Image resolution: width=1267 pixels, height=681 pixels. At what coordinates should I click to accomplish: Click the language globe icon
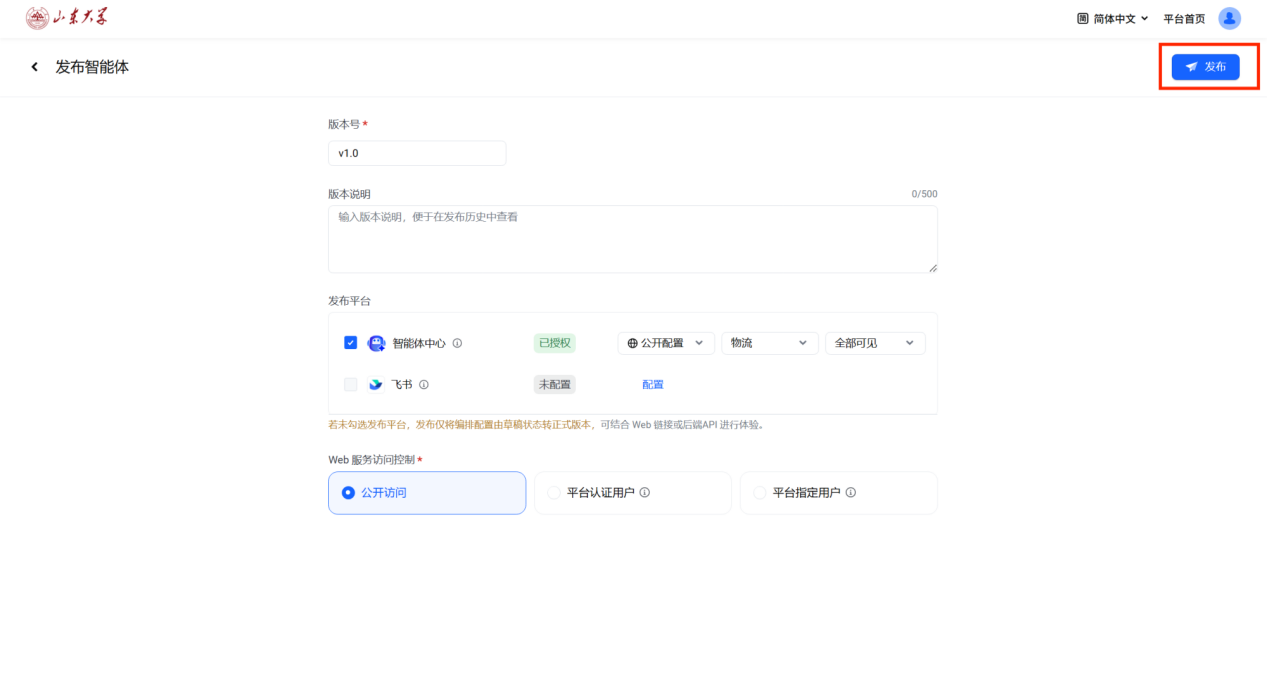(1082, 18)
